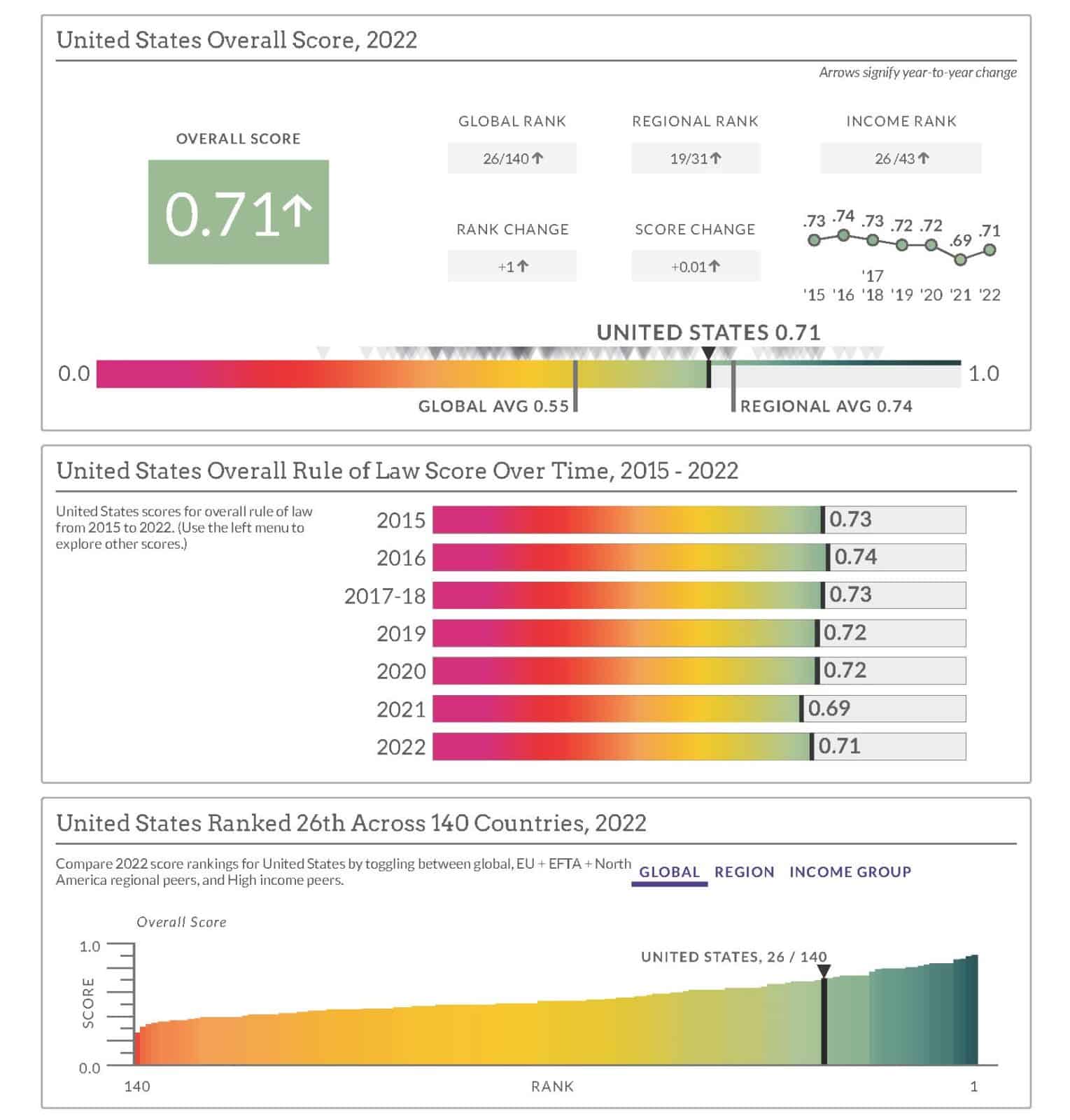
Task: Click the black United States marker triangle on the score scale
Action: tap(709, 353)
